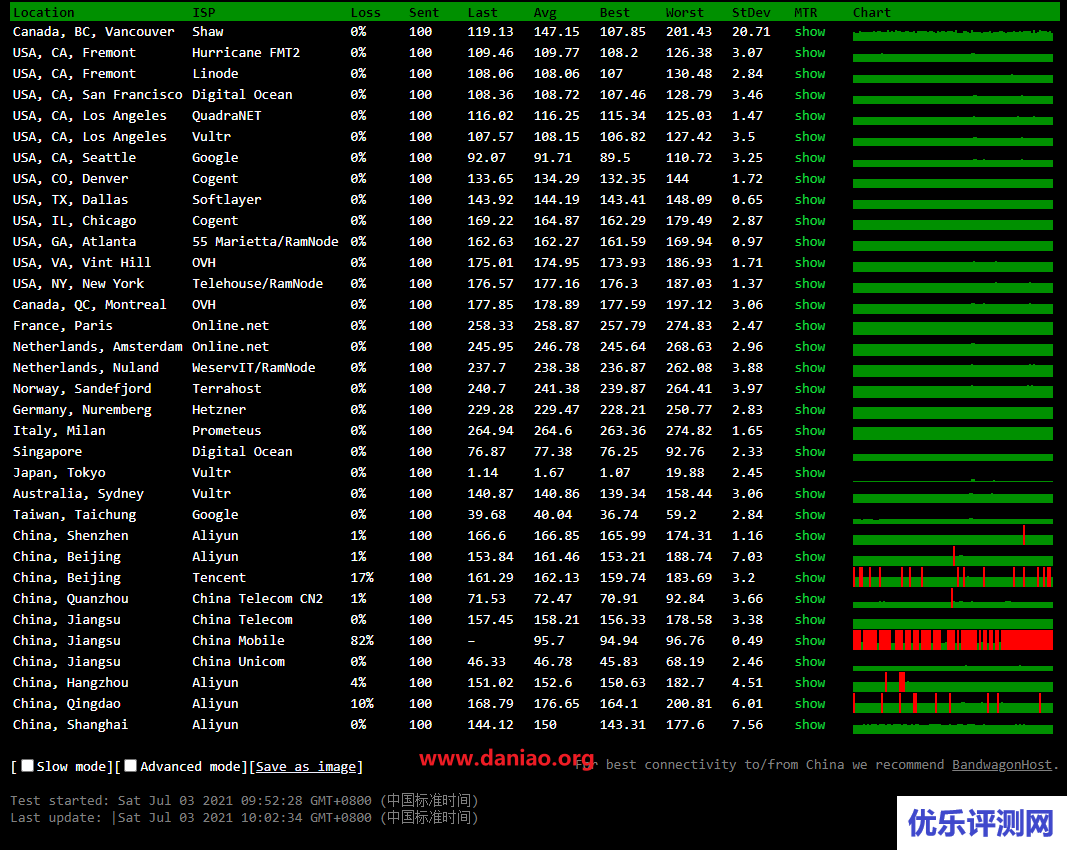Image resolution: width=1067 pixels, height=850 pixels.
Task: Show MTR for Taiwan, Taichung Google
Action: (810, 514)
